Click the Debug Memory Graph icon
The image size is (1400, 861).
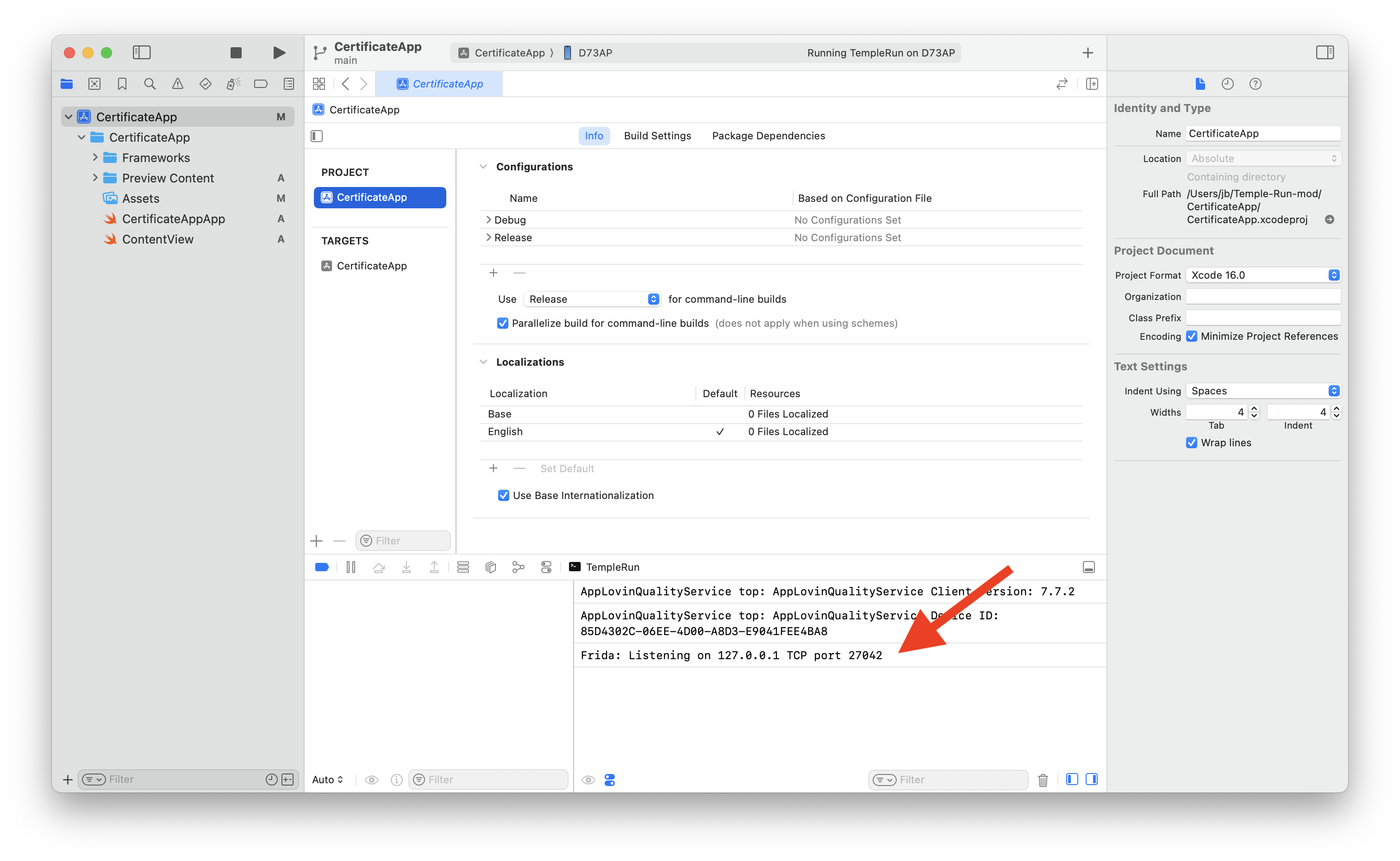click(x=518, y=567)
